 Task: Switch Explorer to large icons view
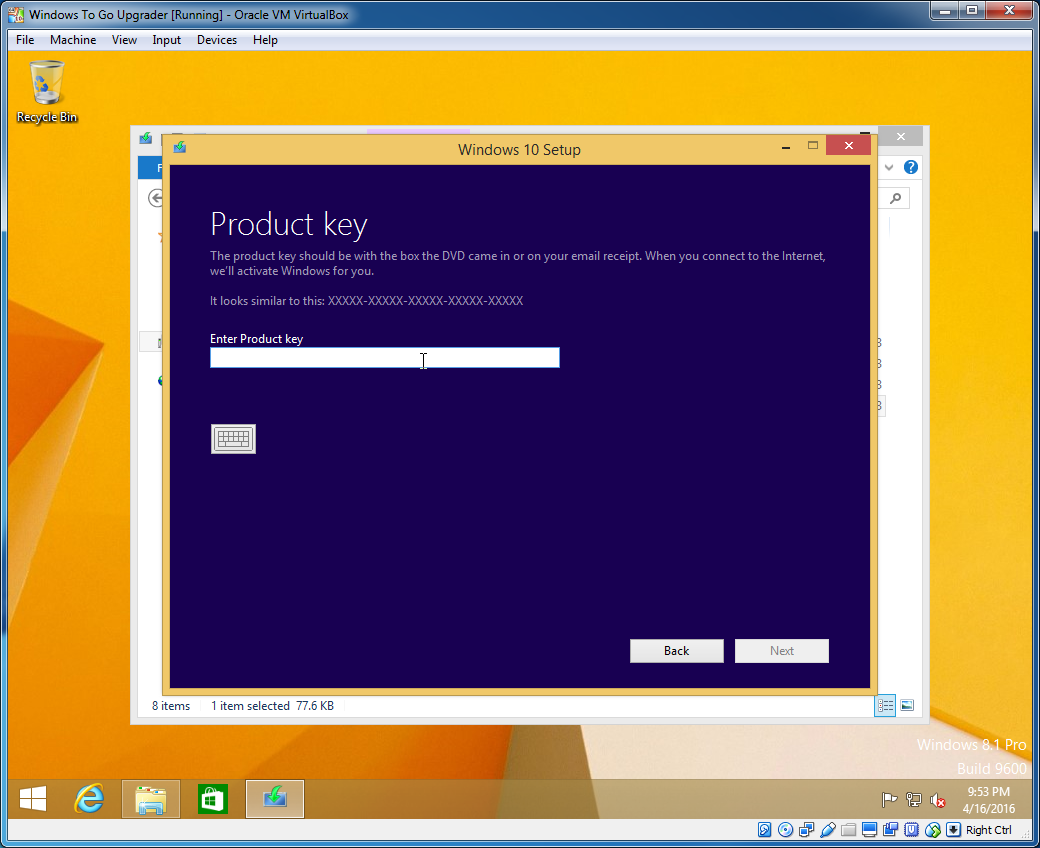tap(907, 705)
